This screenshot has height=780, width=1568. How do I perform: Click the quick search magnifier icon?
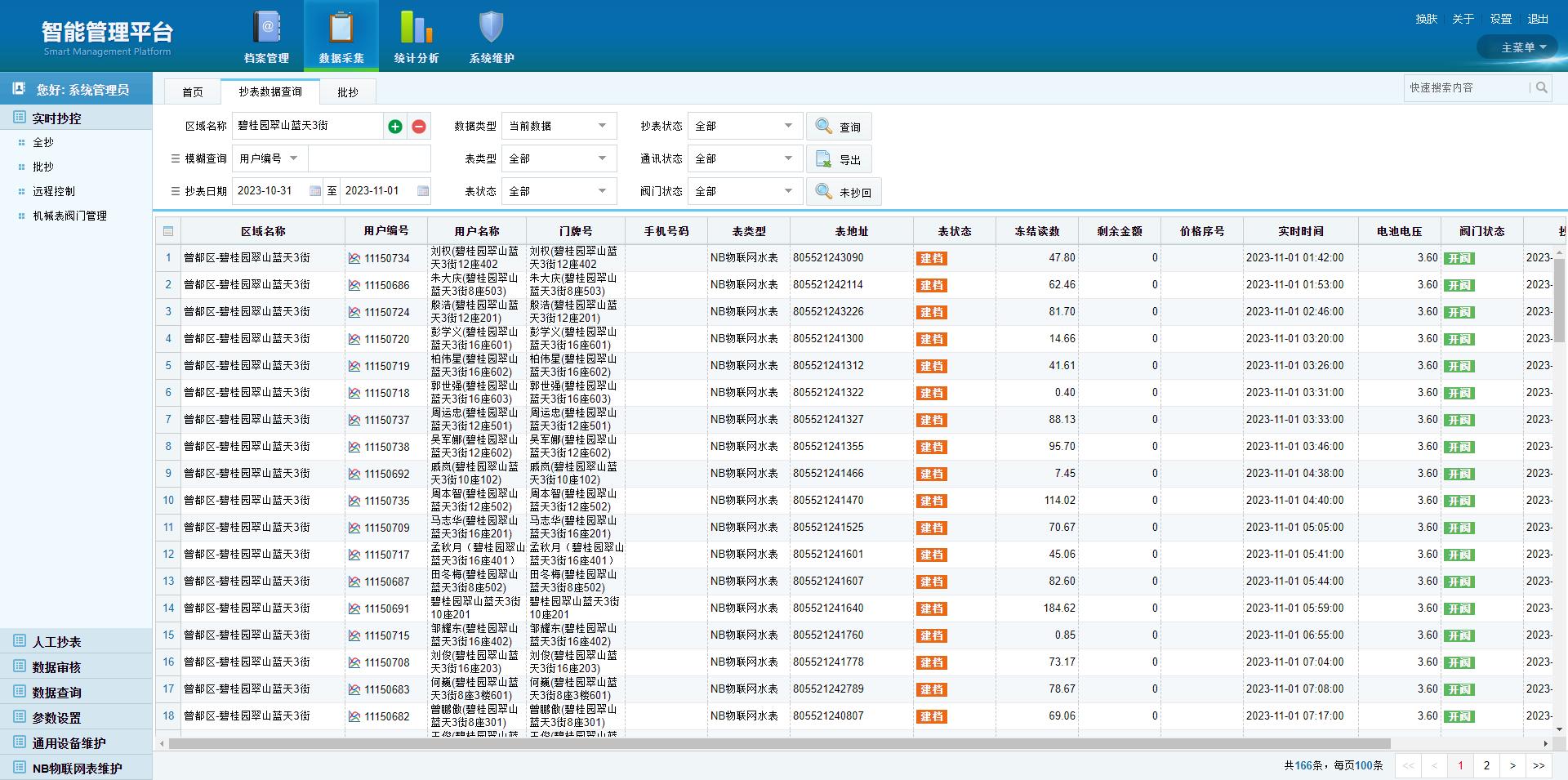click(1541, 87)
